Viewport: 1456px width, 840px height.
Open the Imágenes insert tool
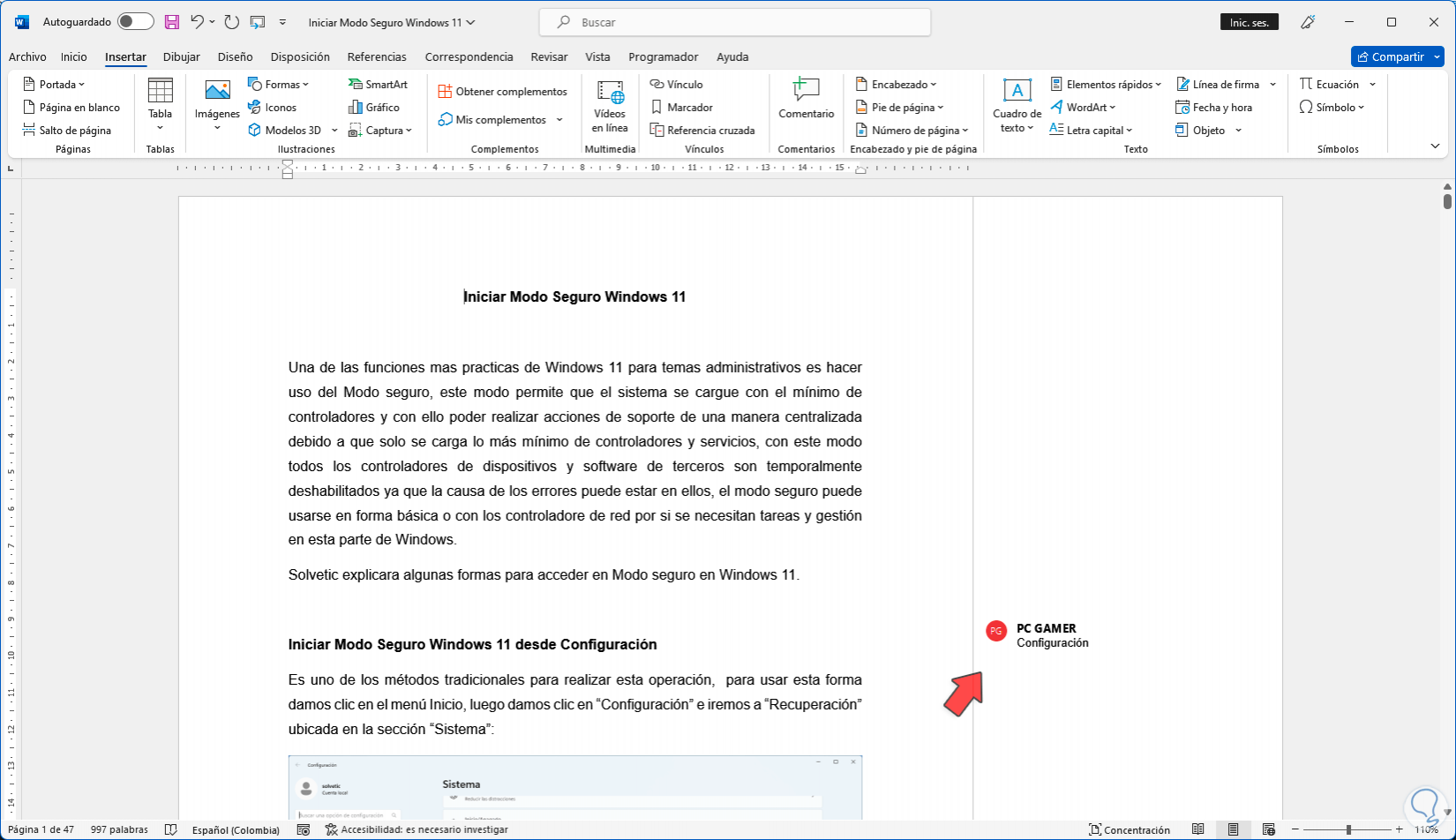(x=217, y=101)
